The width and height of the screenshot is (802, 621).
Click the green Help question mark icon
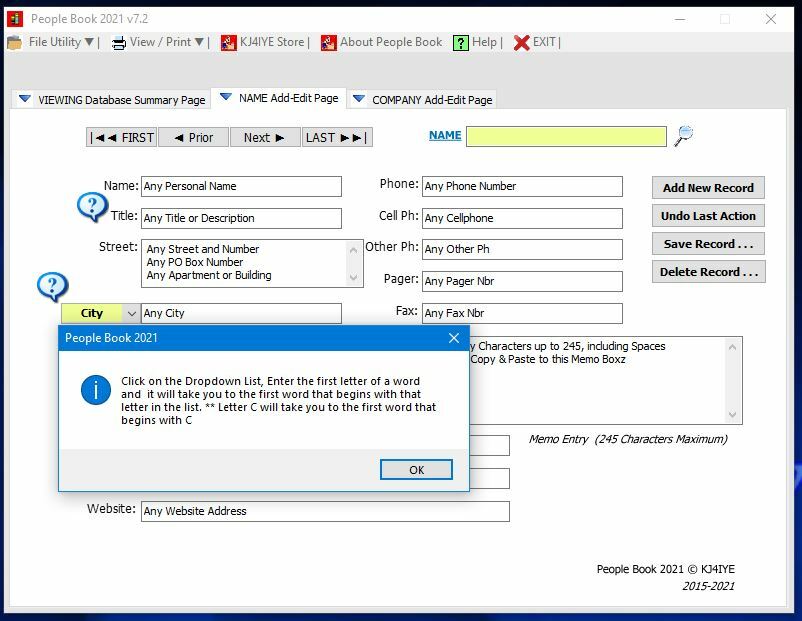461,42
